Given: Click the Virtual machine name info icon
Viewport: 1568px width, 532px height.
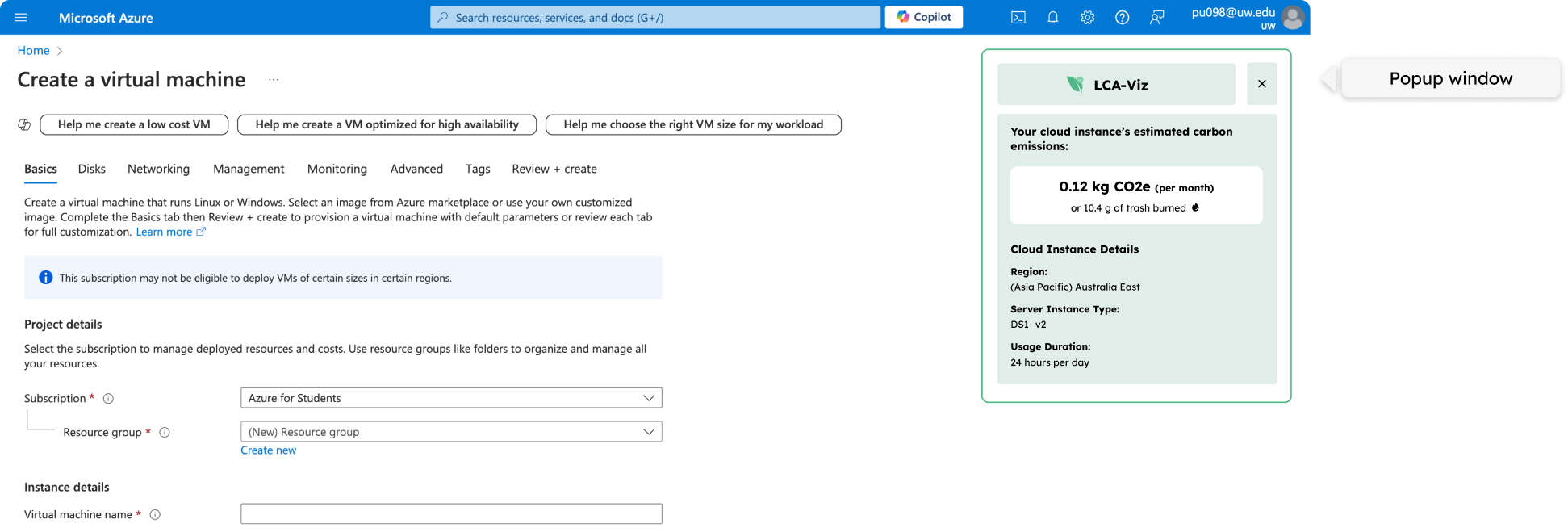Looking at the screenshot, I should [155, 515].
